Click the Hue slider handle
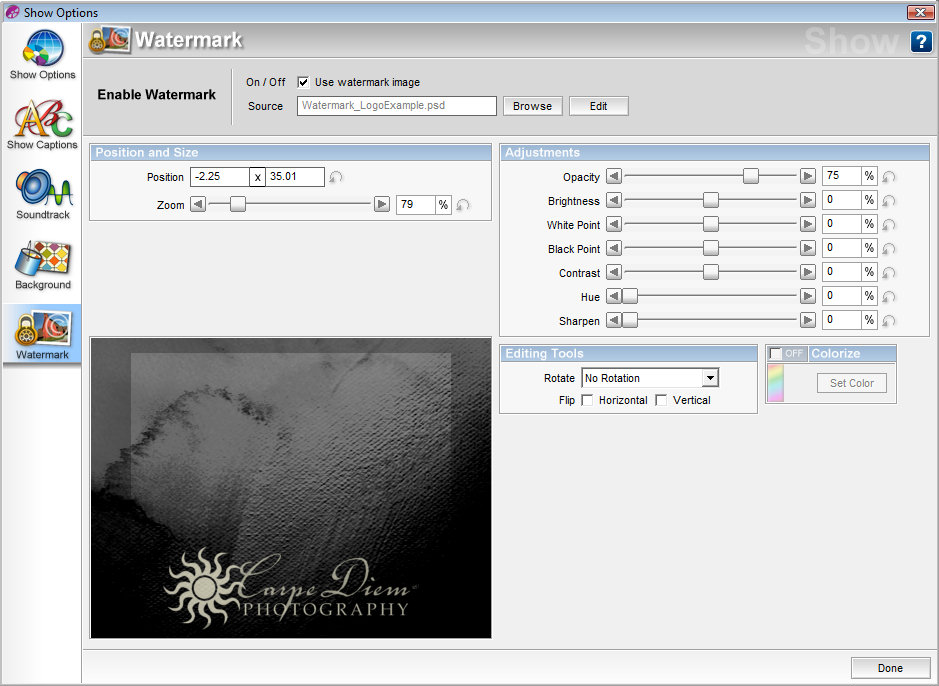939x686 pixels. pyautogui.click(x=630, y=296)
